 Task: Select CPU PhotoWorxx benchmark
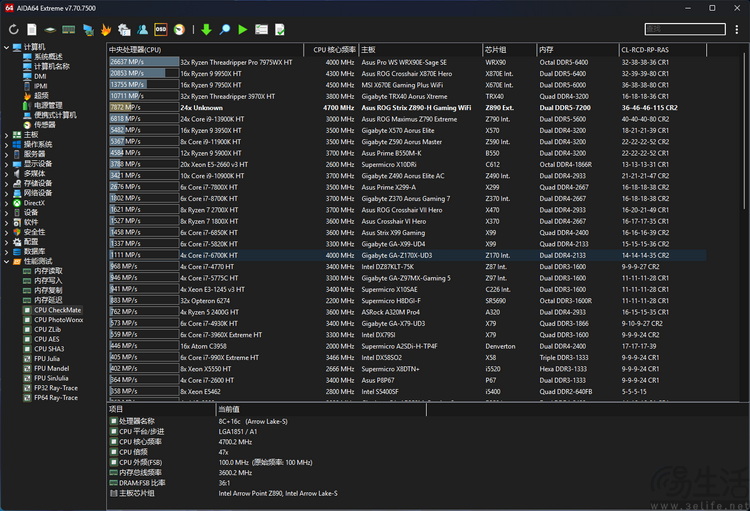pyautogui.click(x=58, y=320)
